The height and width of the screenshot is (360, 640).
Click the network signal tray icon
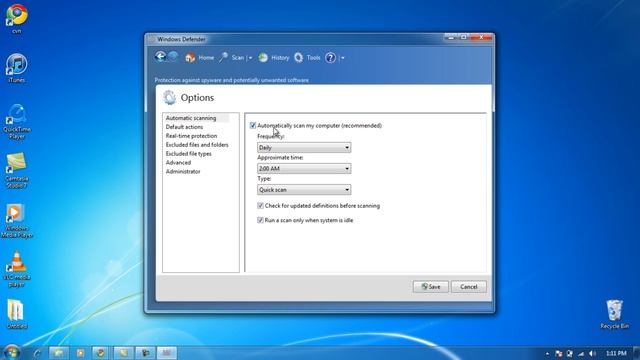click(x=581, y=353)
